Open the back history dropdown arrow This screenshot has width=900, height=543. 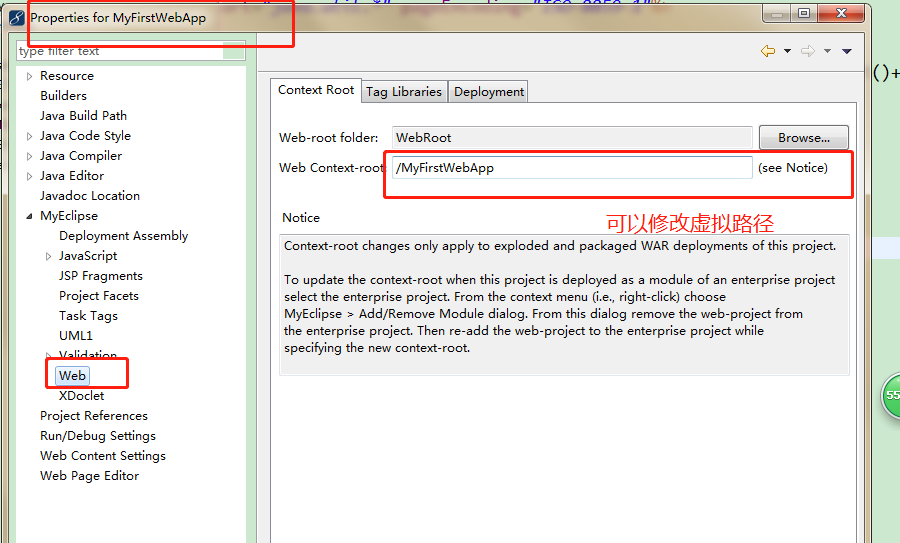click(788, 51)
